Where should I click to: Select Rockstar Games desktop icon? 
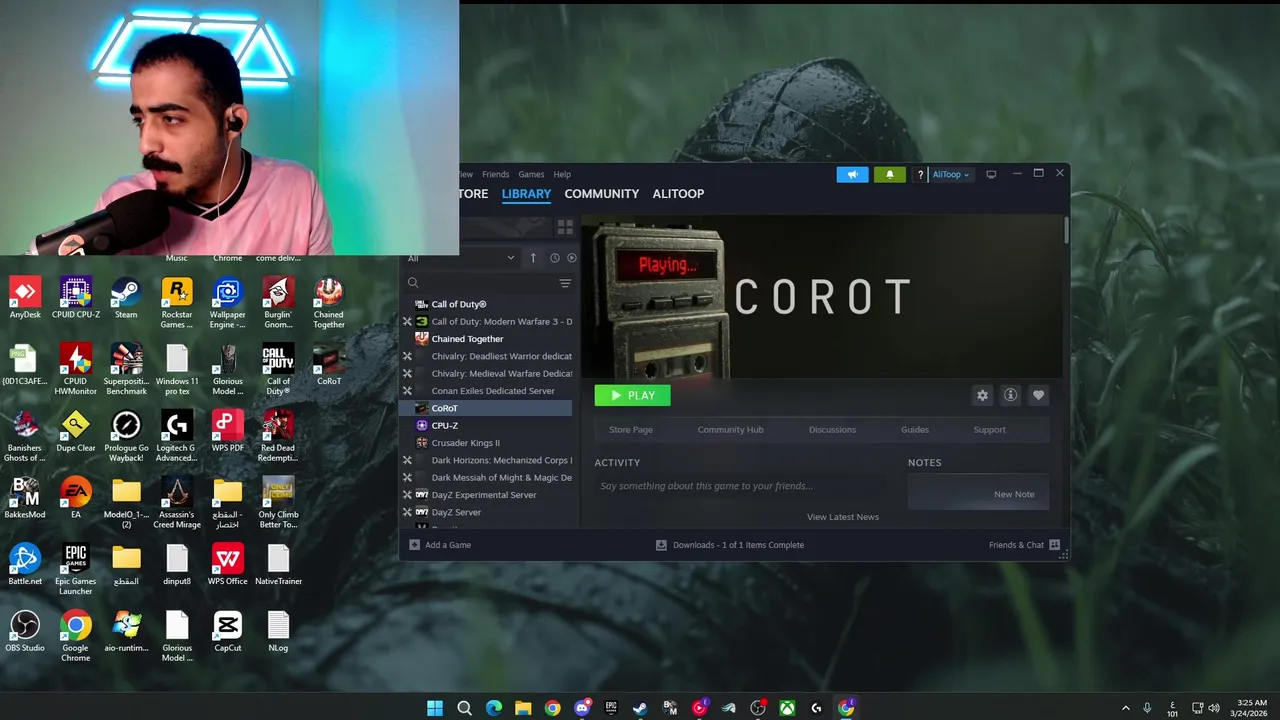[x=177, y=303]
